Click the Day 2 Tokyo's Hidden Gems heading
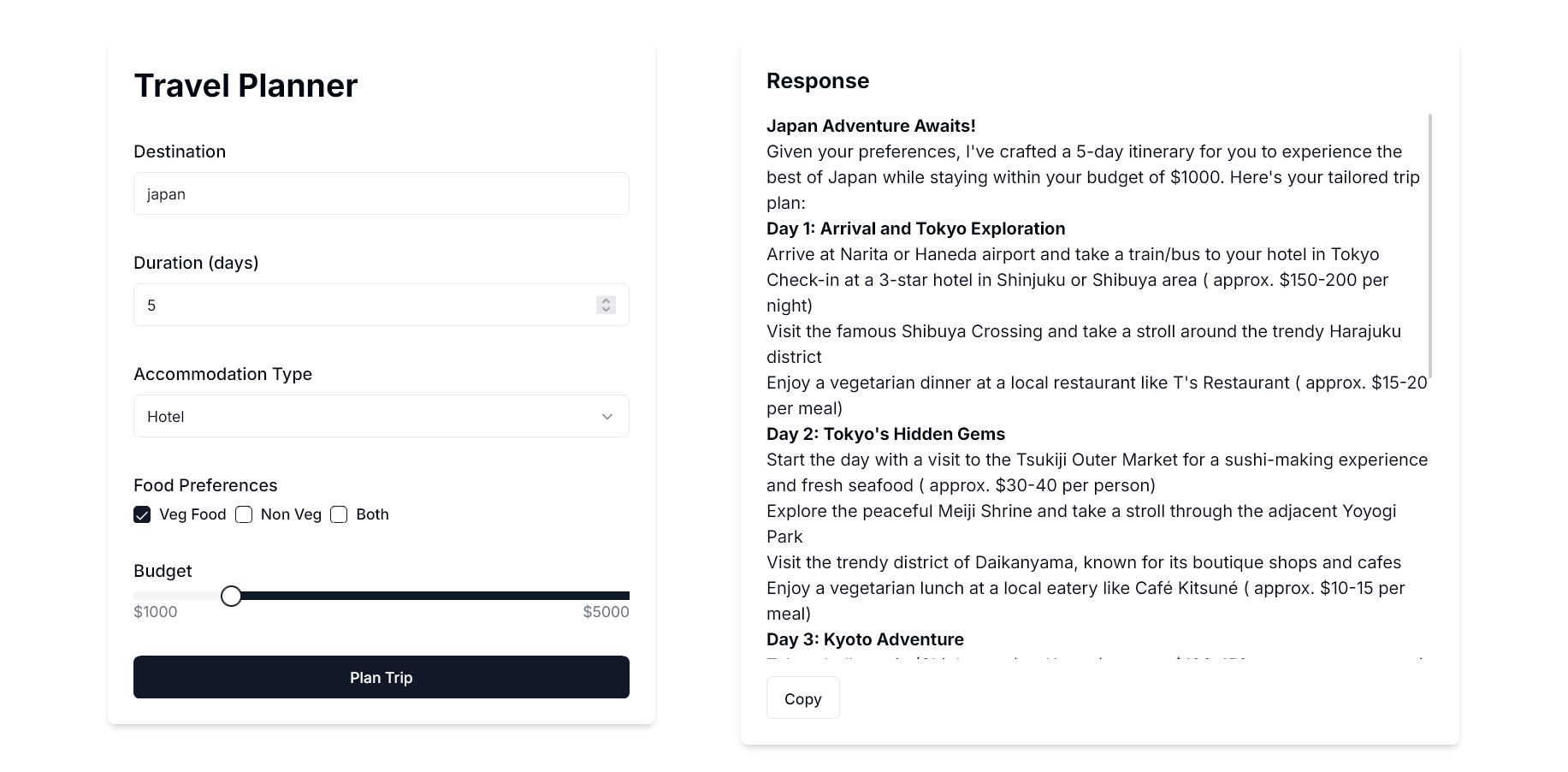Viewport: 1568px width, 772px height. [x=885, y=434]
